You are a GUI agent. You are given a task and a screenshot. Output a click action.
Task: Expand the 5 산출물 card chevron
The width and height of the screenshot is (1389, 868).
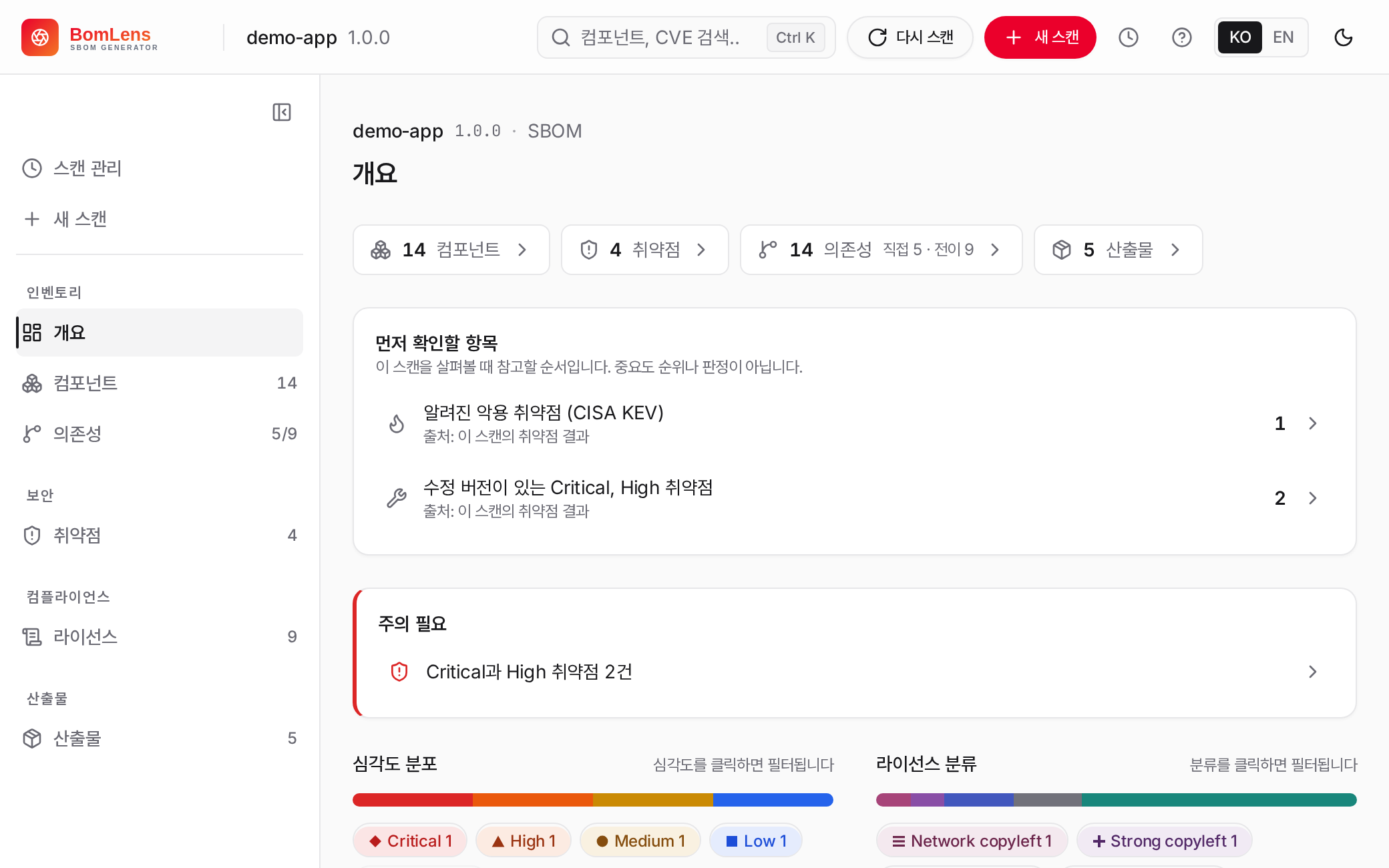tap(1175, 250)
